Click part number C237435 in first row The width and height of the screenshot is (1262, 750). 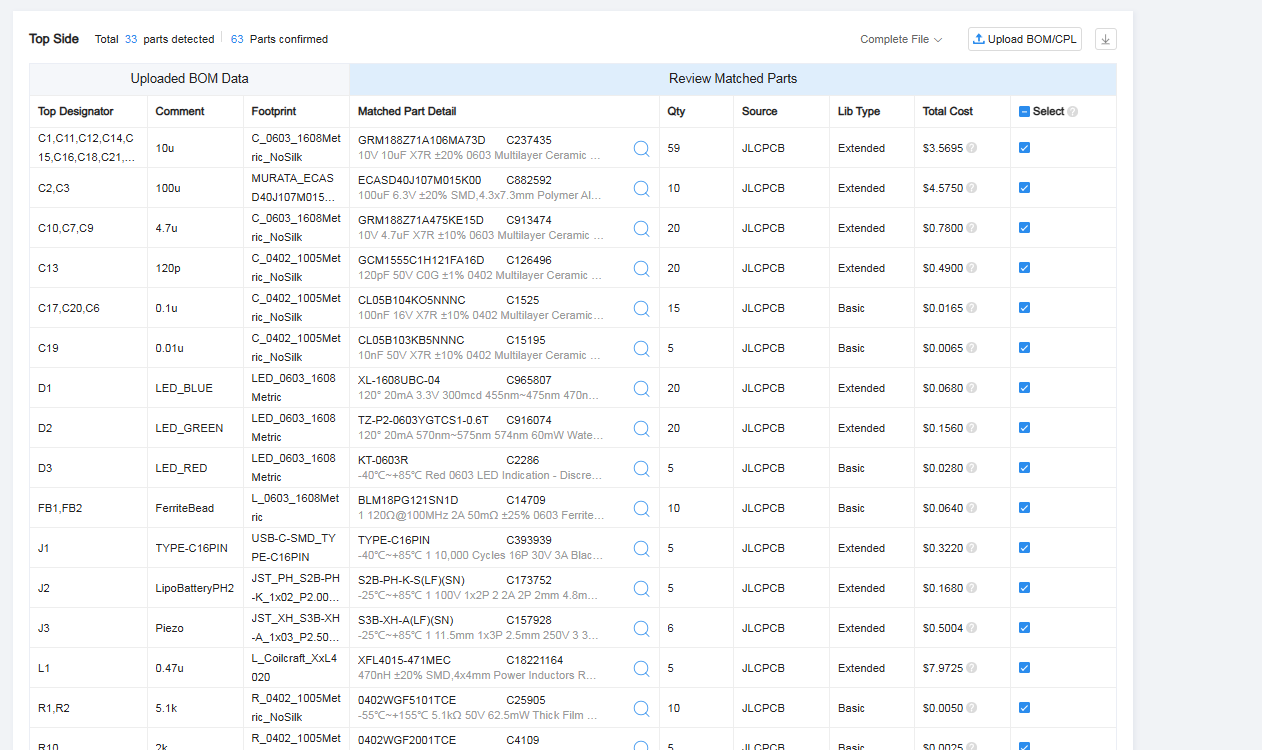(x=528, y=140)
